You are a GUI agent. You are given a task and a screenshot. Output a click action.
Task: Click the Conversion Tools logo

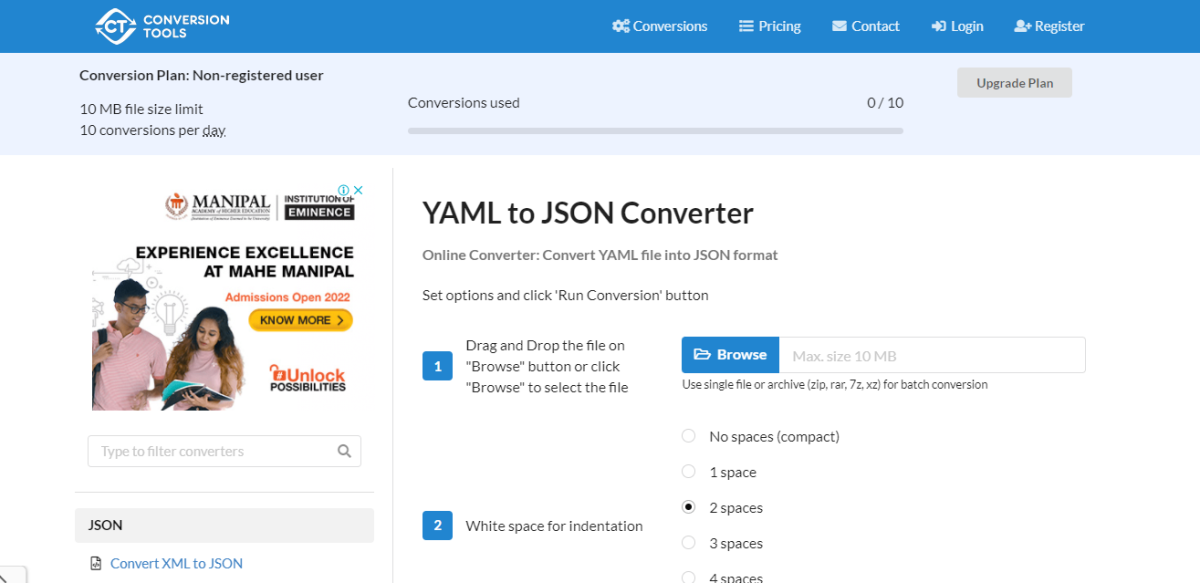[x=162, y=26]
